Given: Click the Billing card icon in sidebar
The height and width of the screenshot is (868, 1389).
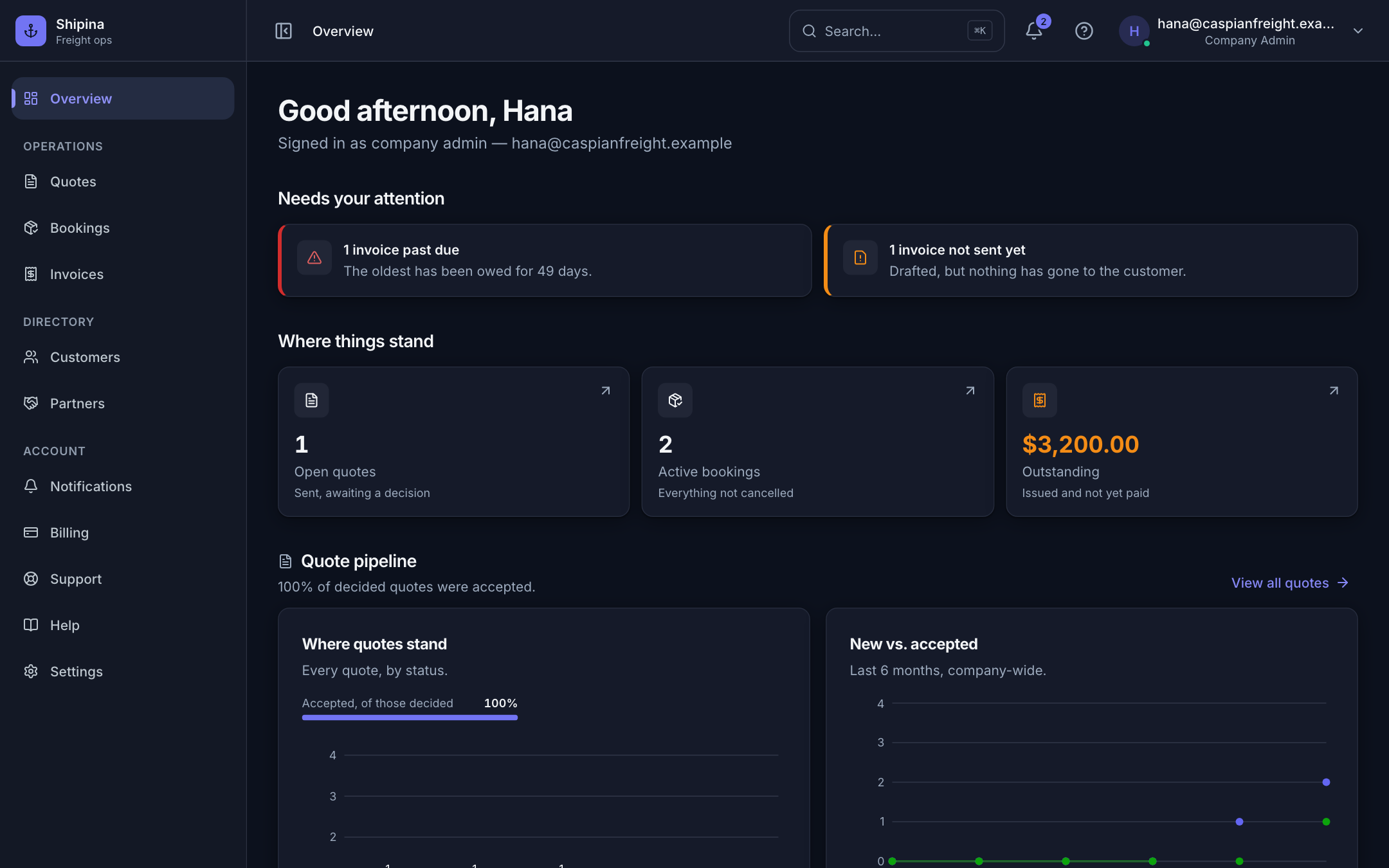Looking at the screenshot, I should tap(31, 532).
